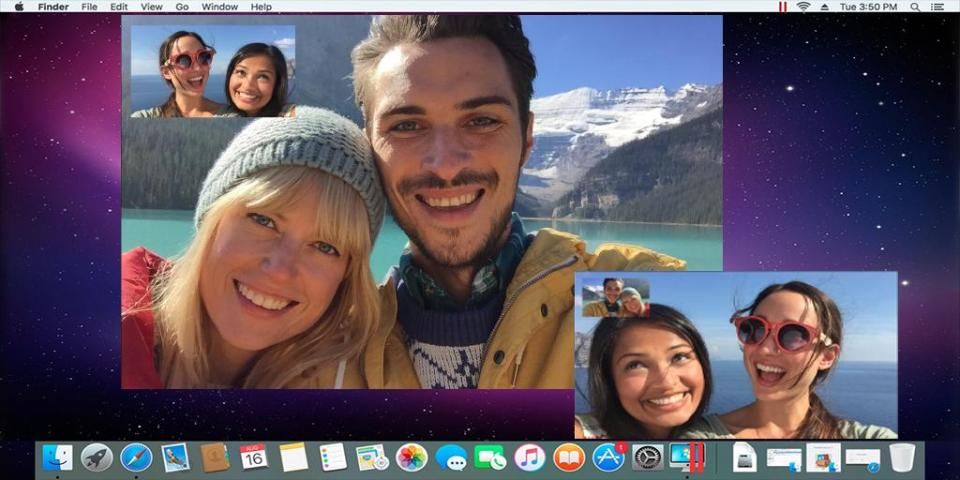Click the self-view thumbnail of two women

(213, 71)
